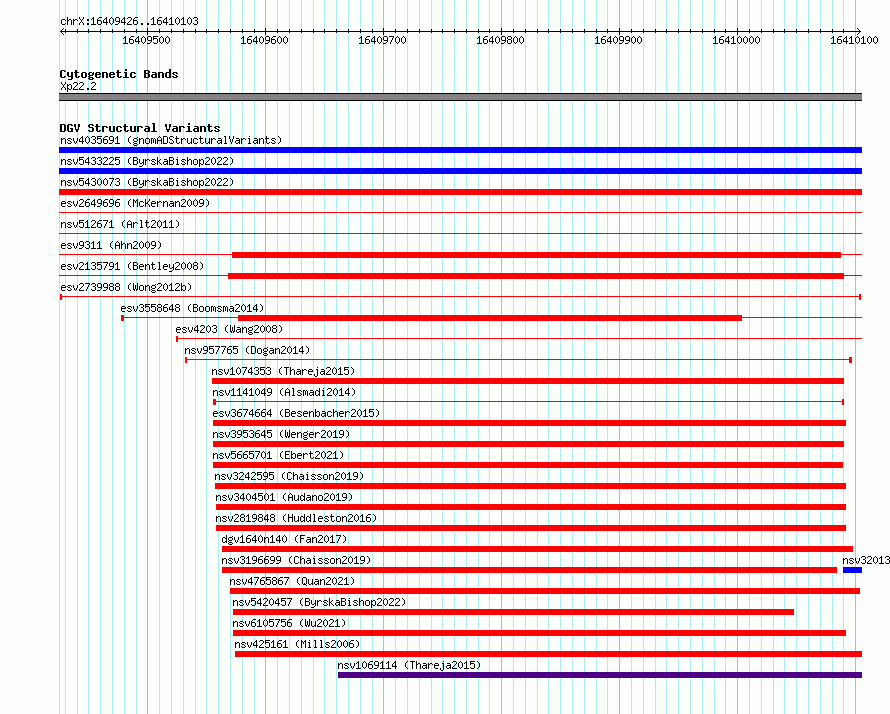Select nsv5665701 Ebert2021 label

tap(278, 455)
